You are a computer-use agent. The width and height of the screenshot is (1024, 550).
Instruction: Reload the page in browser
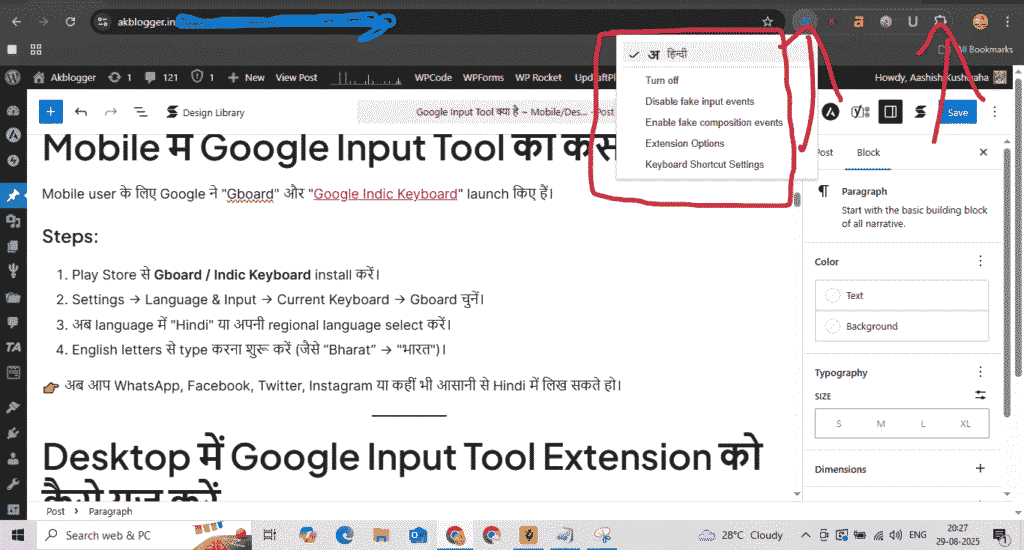tap(71, 22)
